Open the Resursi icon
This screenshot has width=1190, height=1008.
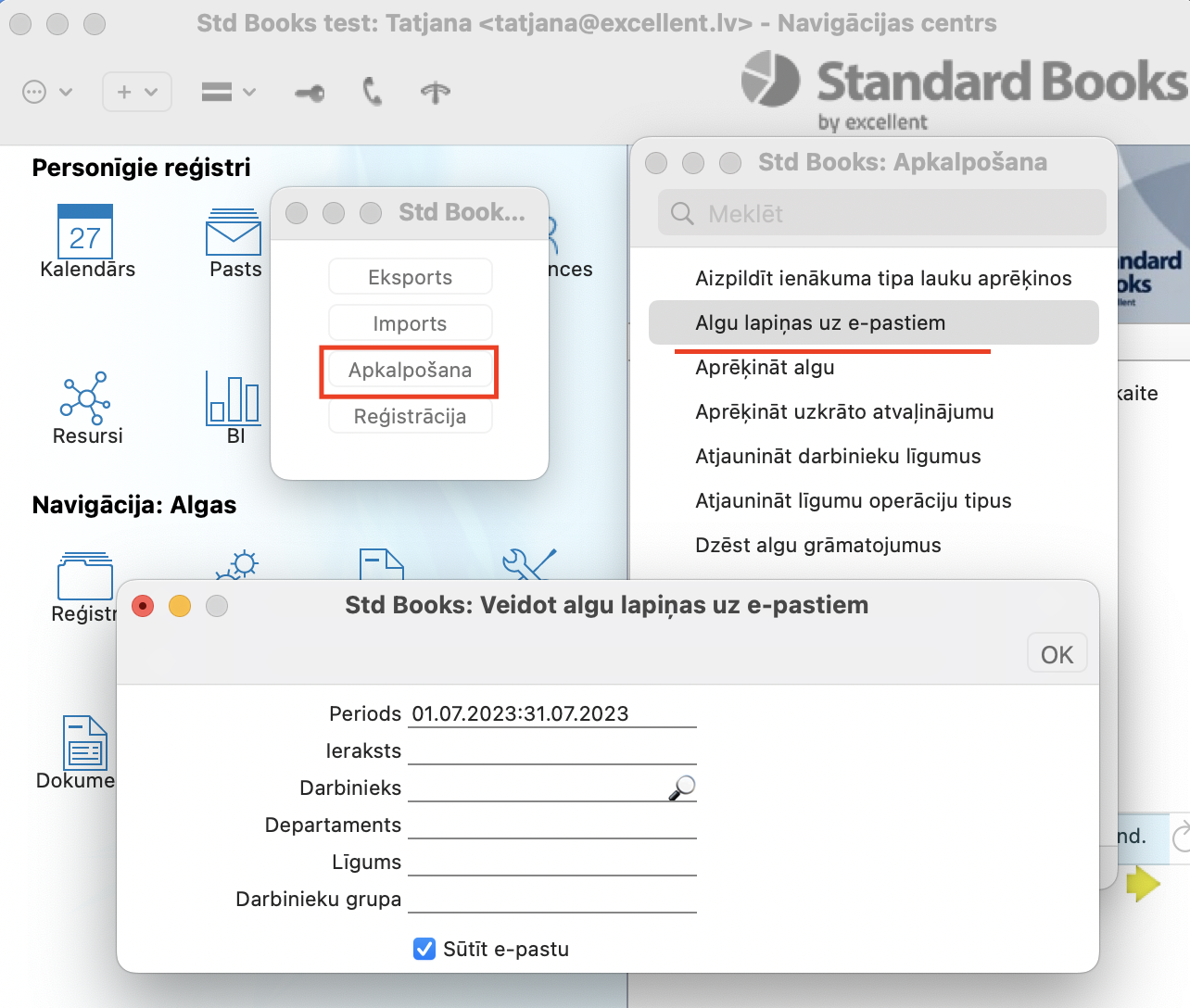point(85,398)
